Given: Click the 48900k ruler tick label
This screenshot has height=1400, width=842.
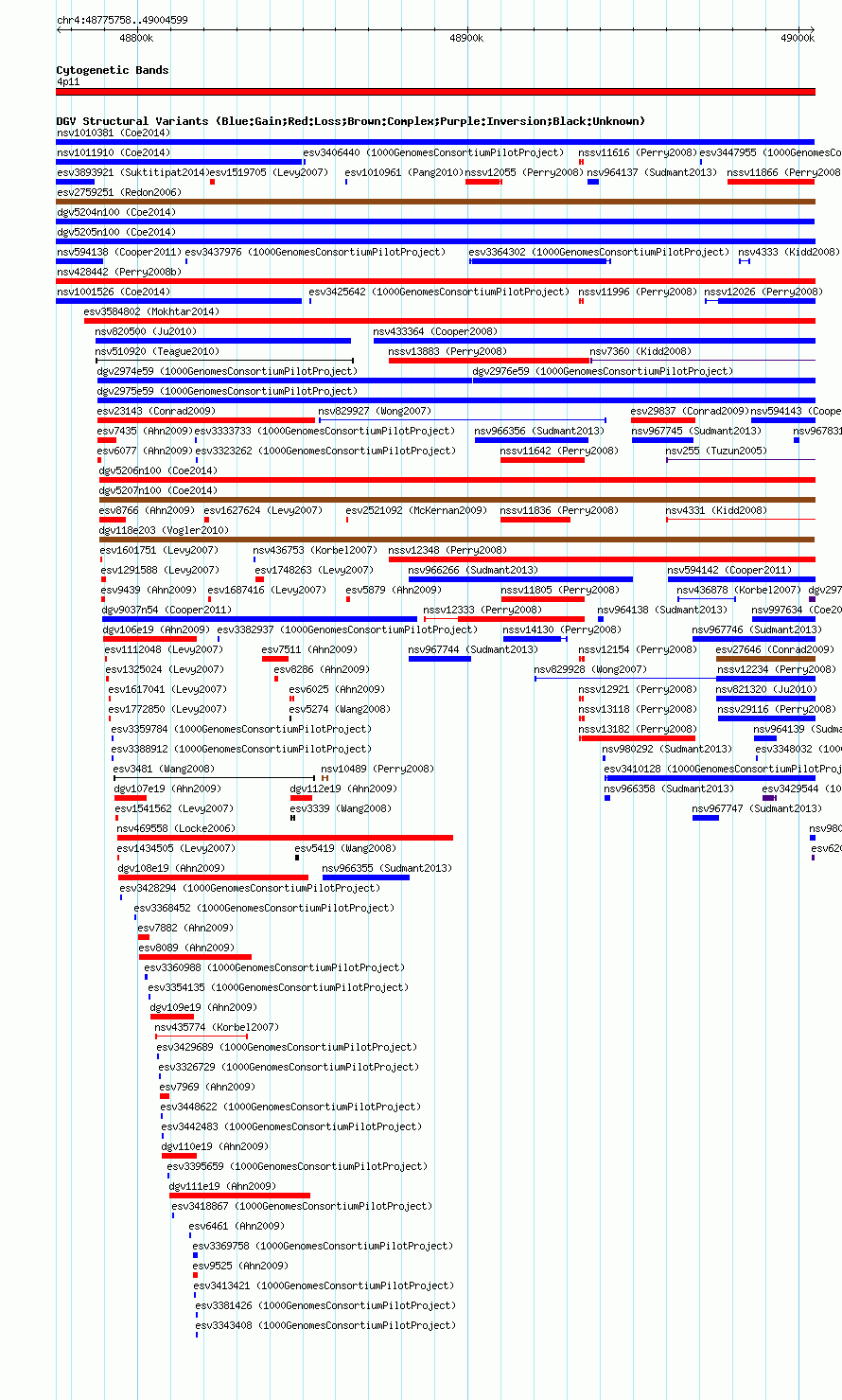Looking at the screenshot, I should [x=466, y=38].
